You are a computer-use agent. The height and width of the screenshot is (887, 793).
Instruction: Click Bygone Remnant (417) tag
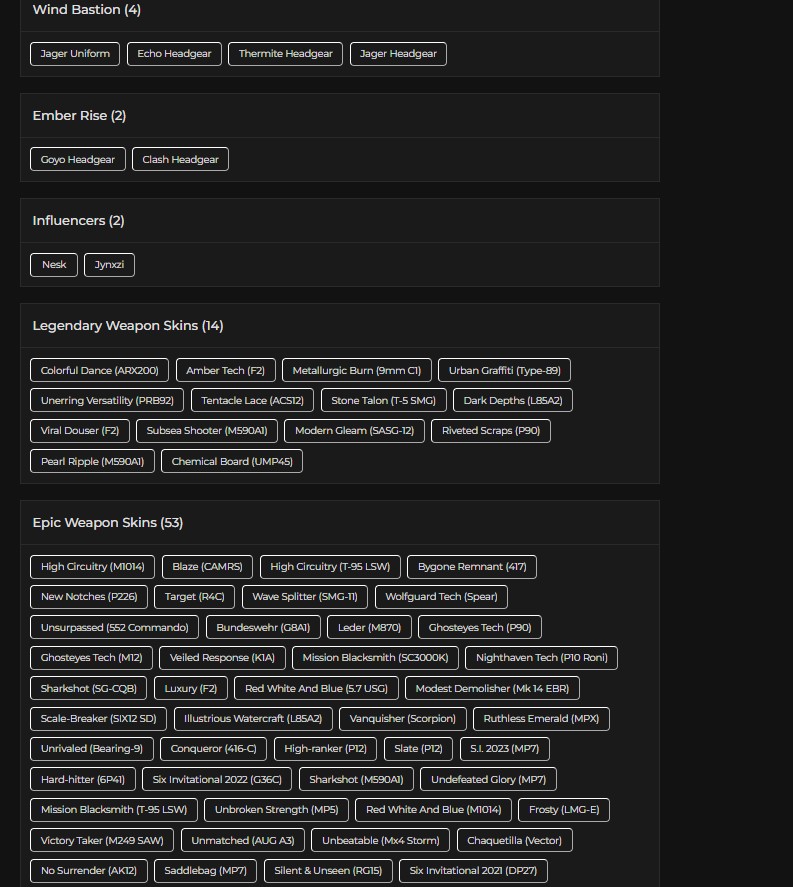tap(472, 567)
